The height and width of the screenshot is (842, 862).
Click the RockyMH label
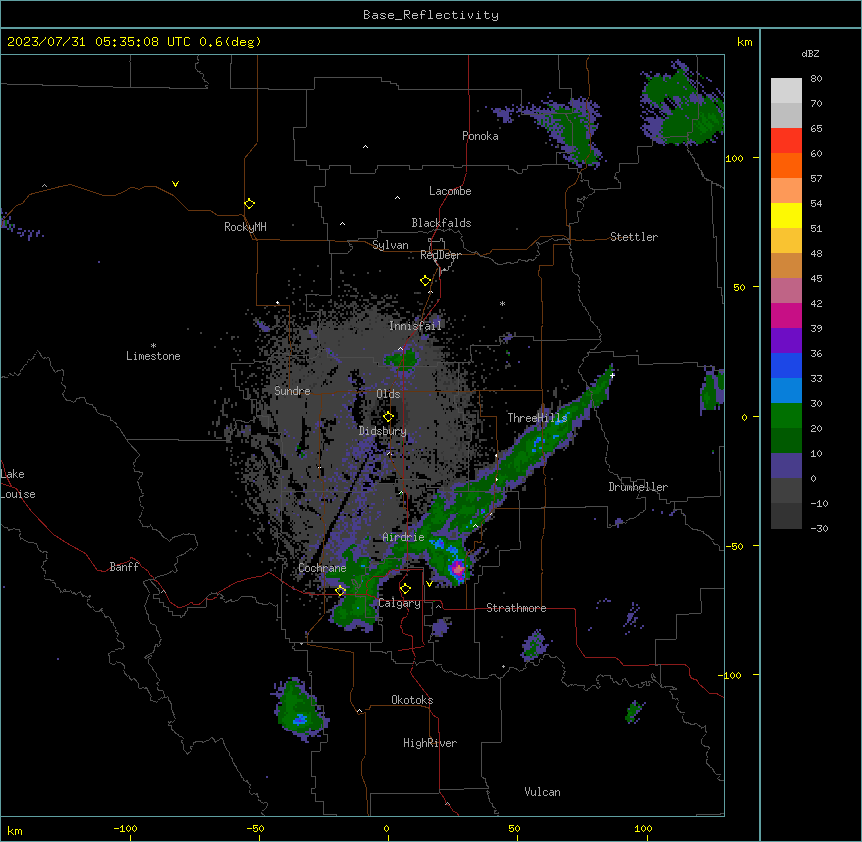click(x=245, y=226)
